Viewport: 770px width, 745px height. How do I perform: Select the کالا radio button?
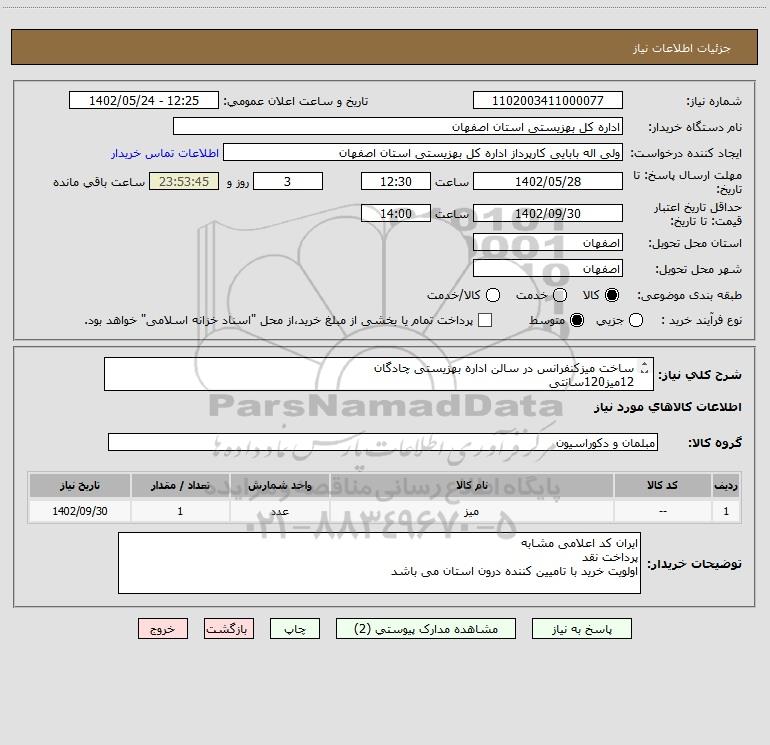(x=612, y=295)
